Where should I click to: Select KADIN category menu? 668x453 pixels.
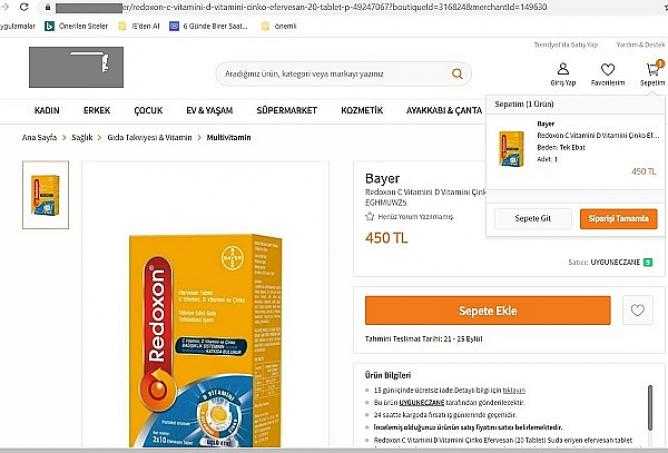(x=47, y=110)
